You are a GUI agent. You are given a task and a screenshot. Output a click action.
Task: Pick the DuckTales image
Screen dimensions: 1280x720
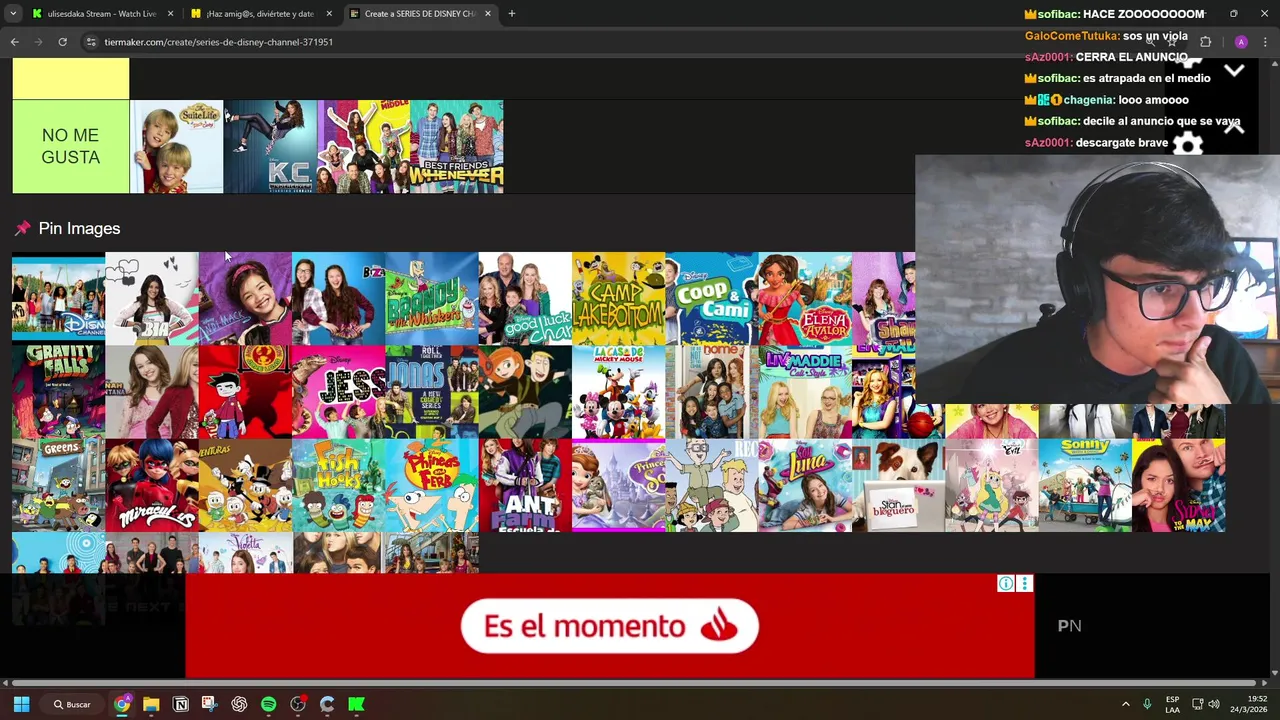[x=245, y=485]
